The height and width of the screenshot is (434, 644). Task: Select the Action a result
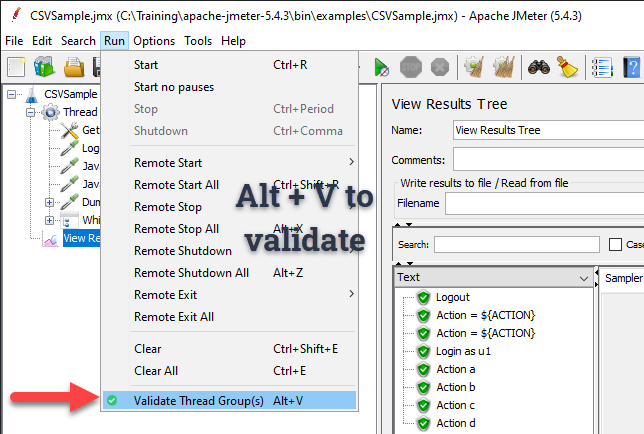(x=455, y=370)
